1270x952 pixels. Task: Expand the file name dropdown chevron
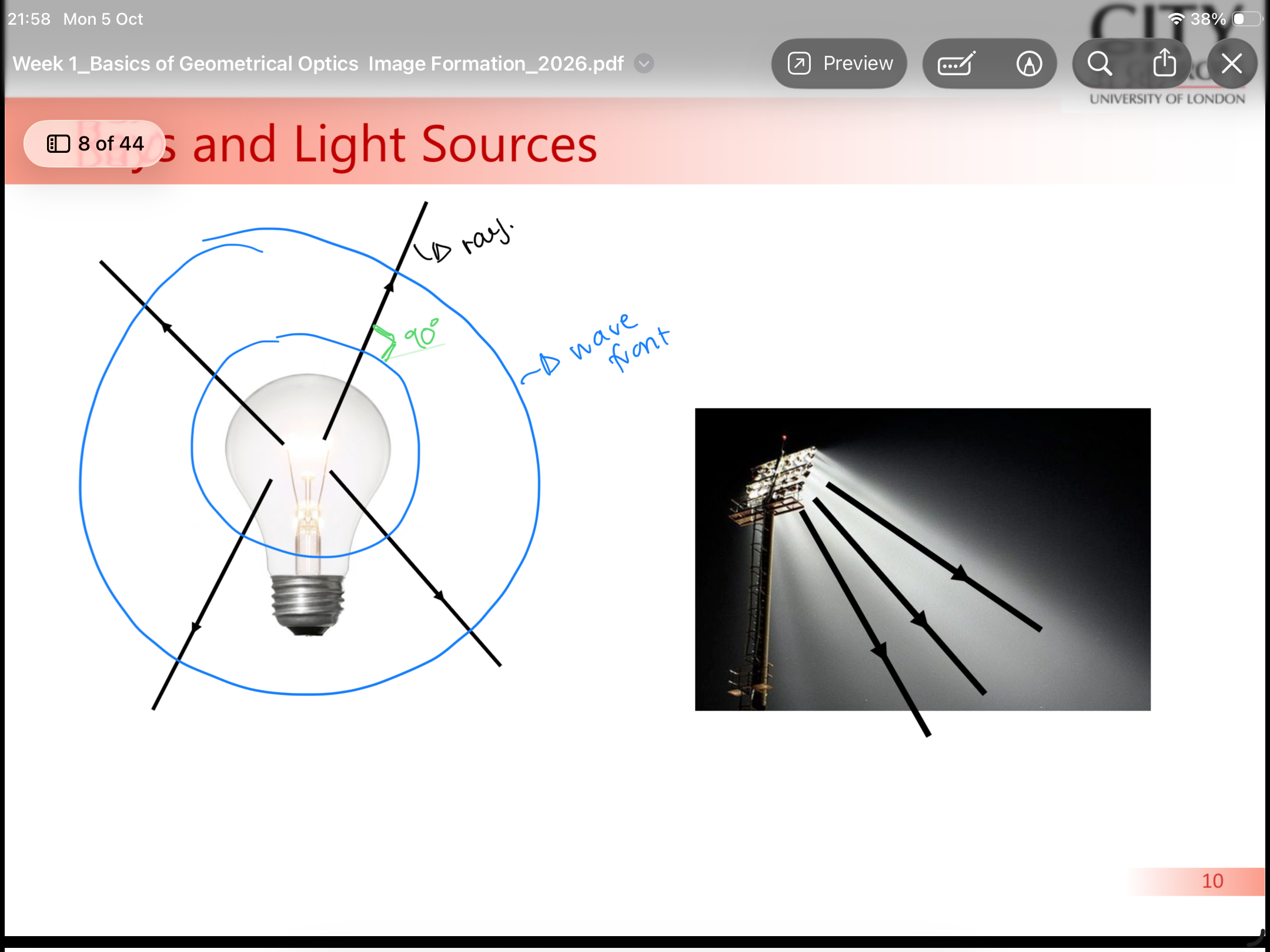pos(644,63)
